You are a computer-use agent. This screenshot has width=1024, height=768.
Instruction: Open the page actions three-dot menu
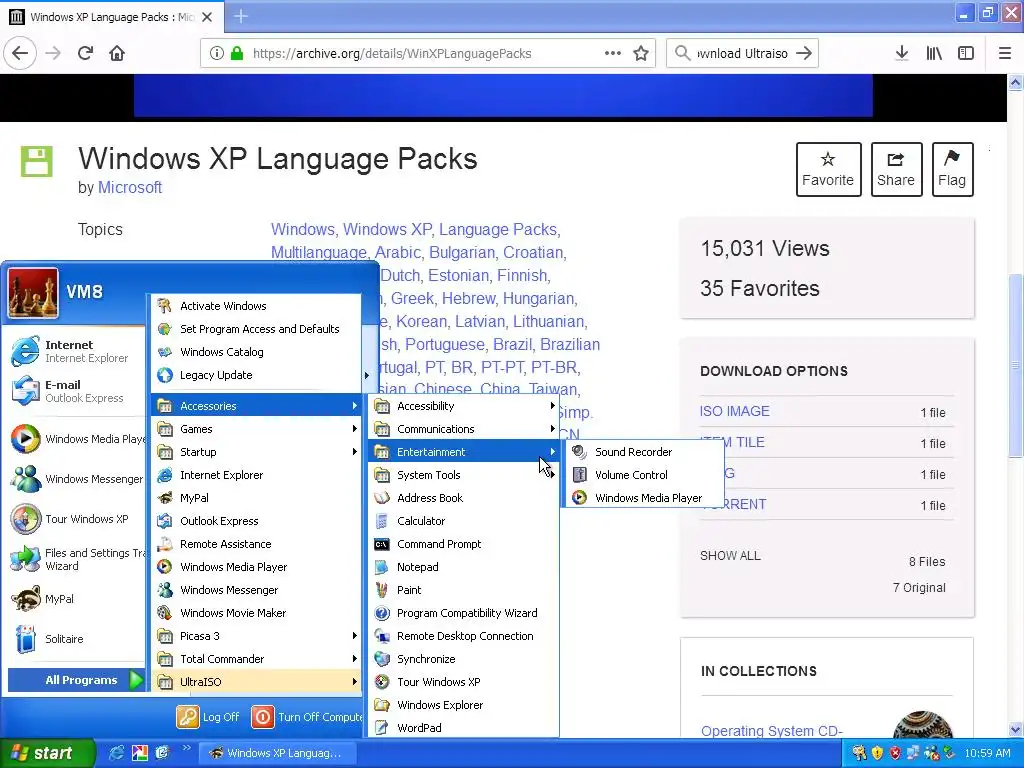coord(613,53)
